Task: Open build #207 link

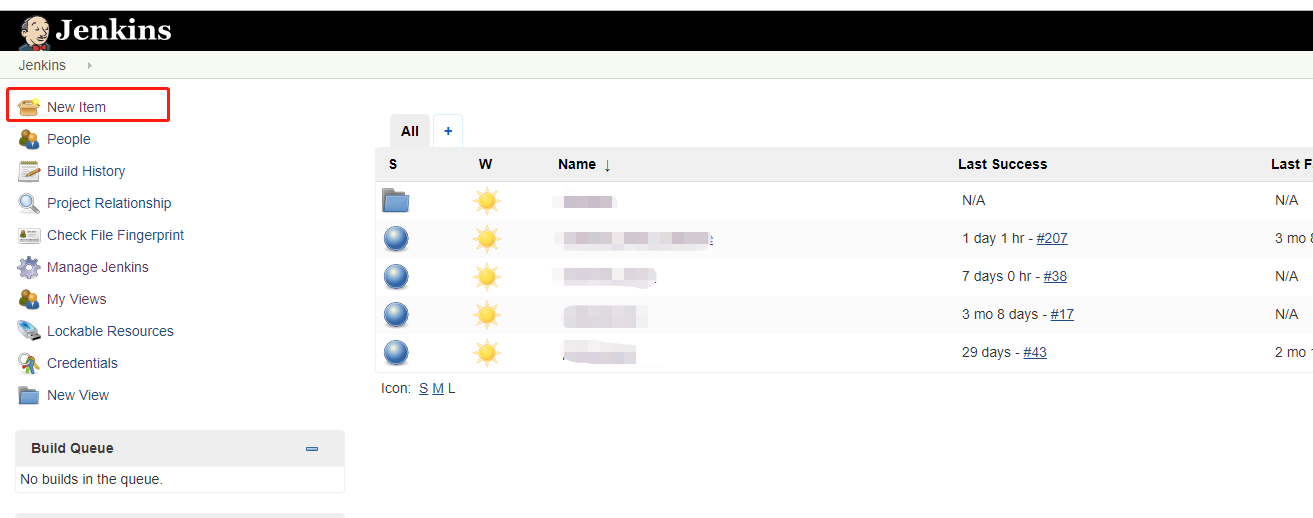Action: [x=1052, y=238]
